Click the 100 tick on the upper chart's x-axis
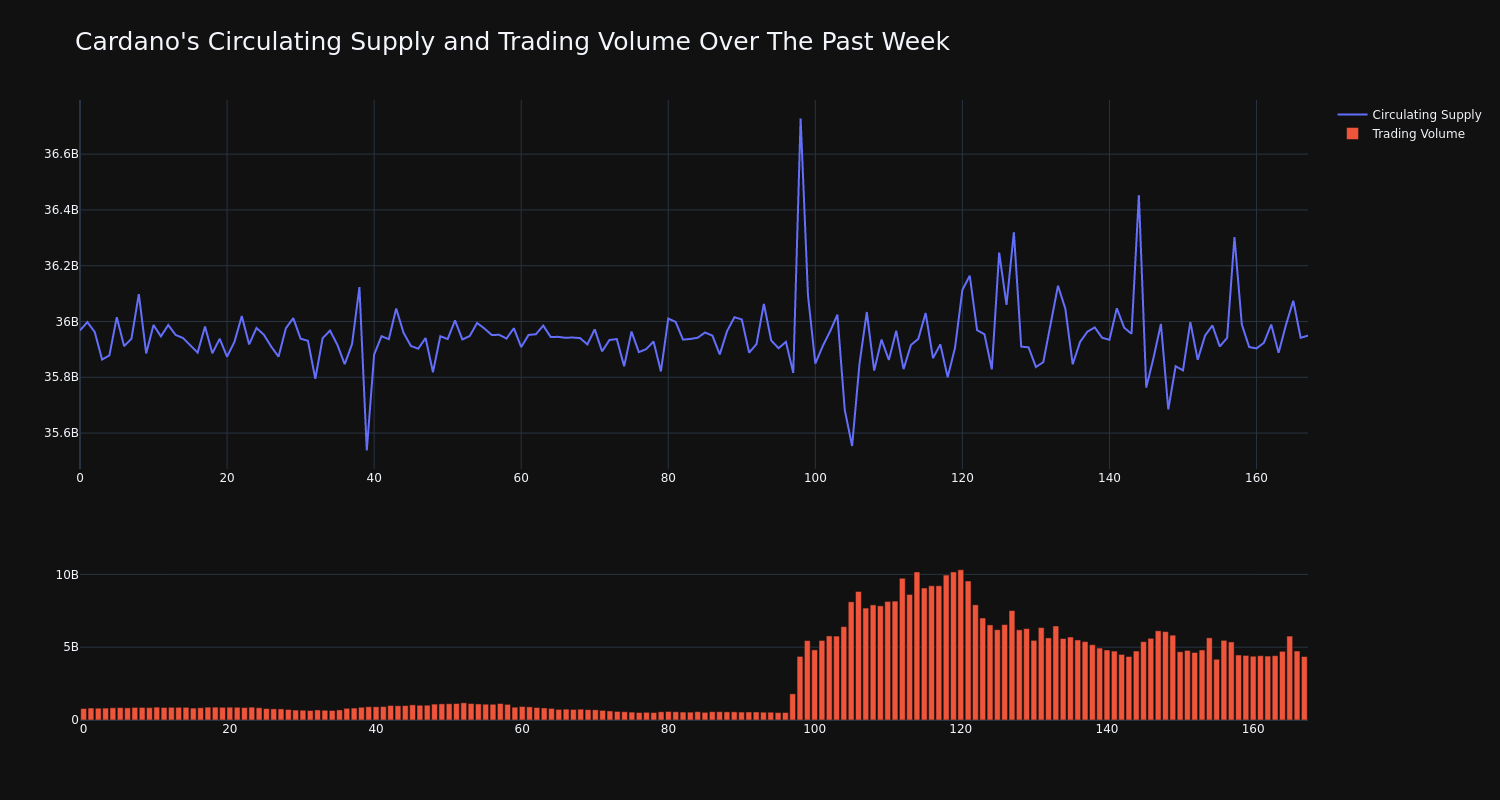The height and width of the screenshot is (800, 1500). [815, 478]
